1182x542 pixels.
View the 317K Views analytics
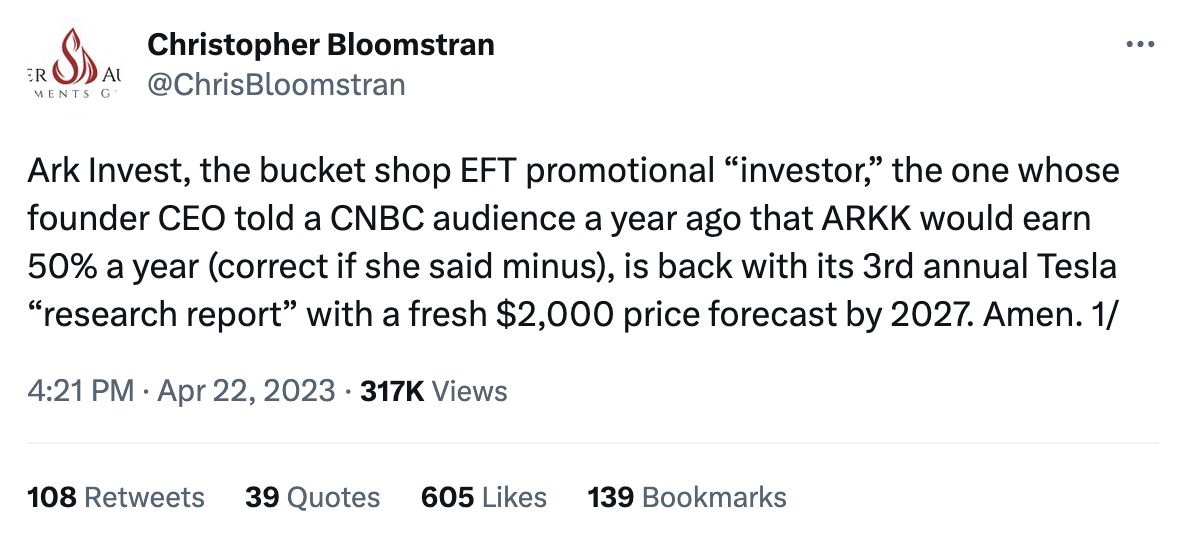point(434,391)
